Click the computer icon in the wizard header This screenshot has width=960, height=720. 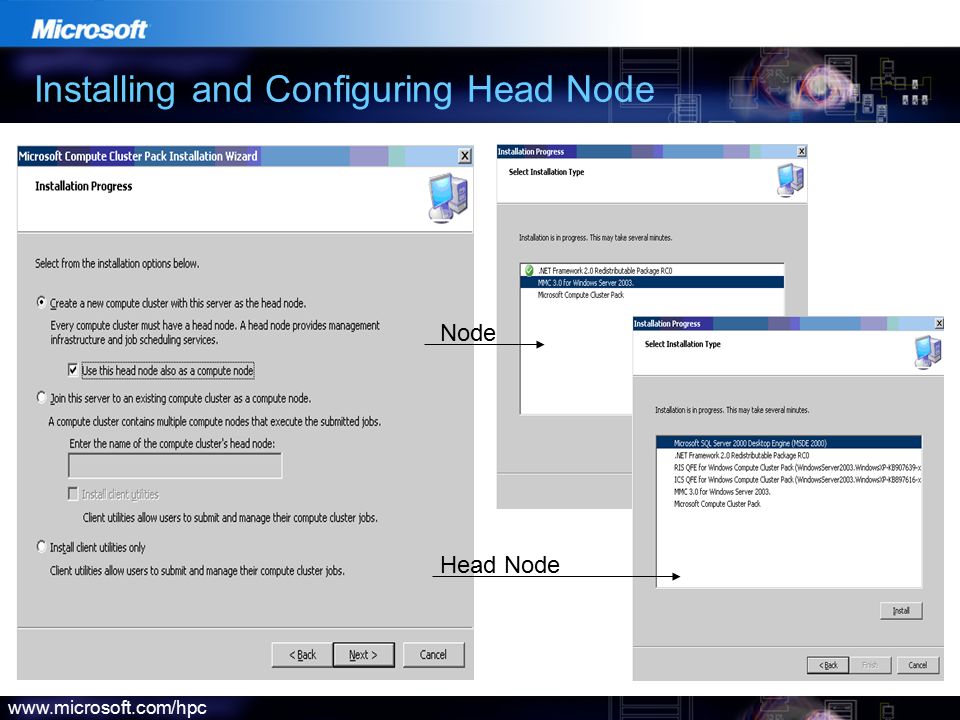point(448,198)
